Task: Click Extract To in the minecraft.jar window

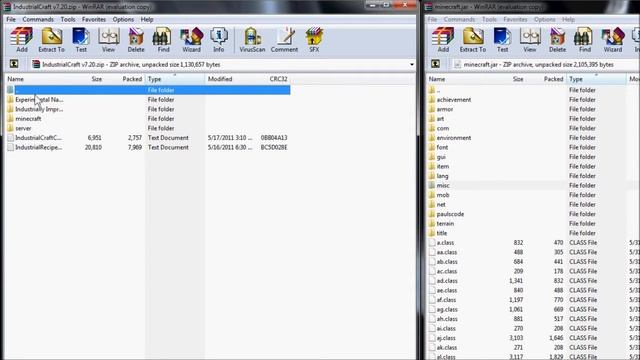Action: click(x=473, y=40)
